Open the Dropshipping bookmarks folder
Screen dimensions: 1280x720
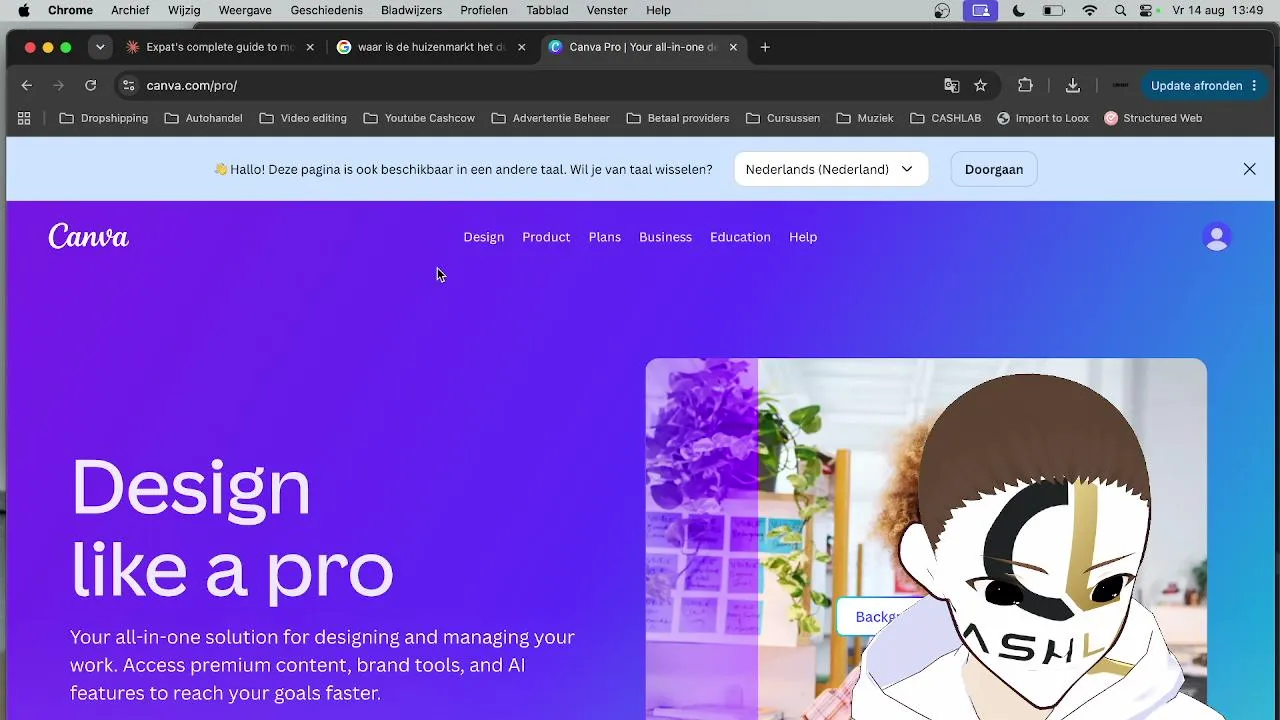click(104, 118)
